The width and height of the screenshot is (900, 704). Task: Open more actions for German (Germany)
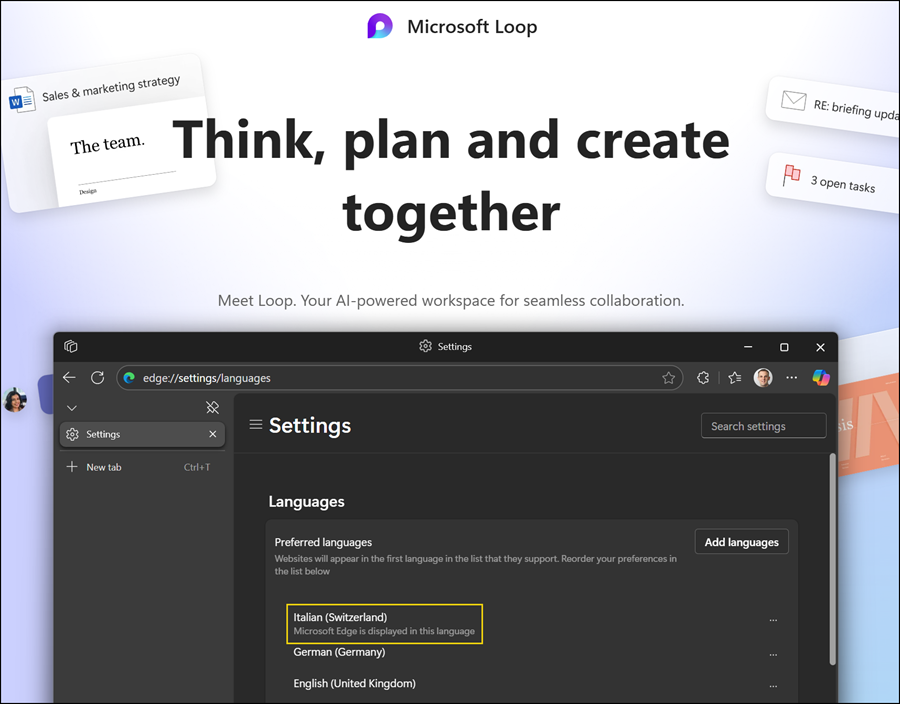tap(773, 655)
